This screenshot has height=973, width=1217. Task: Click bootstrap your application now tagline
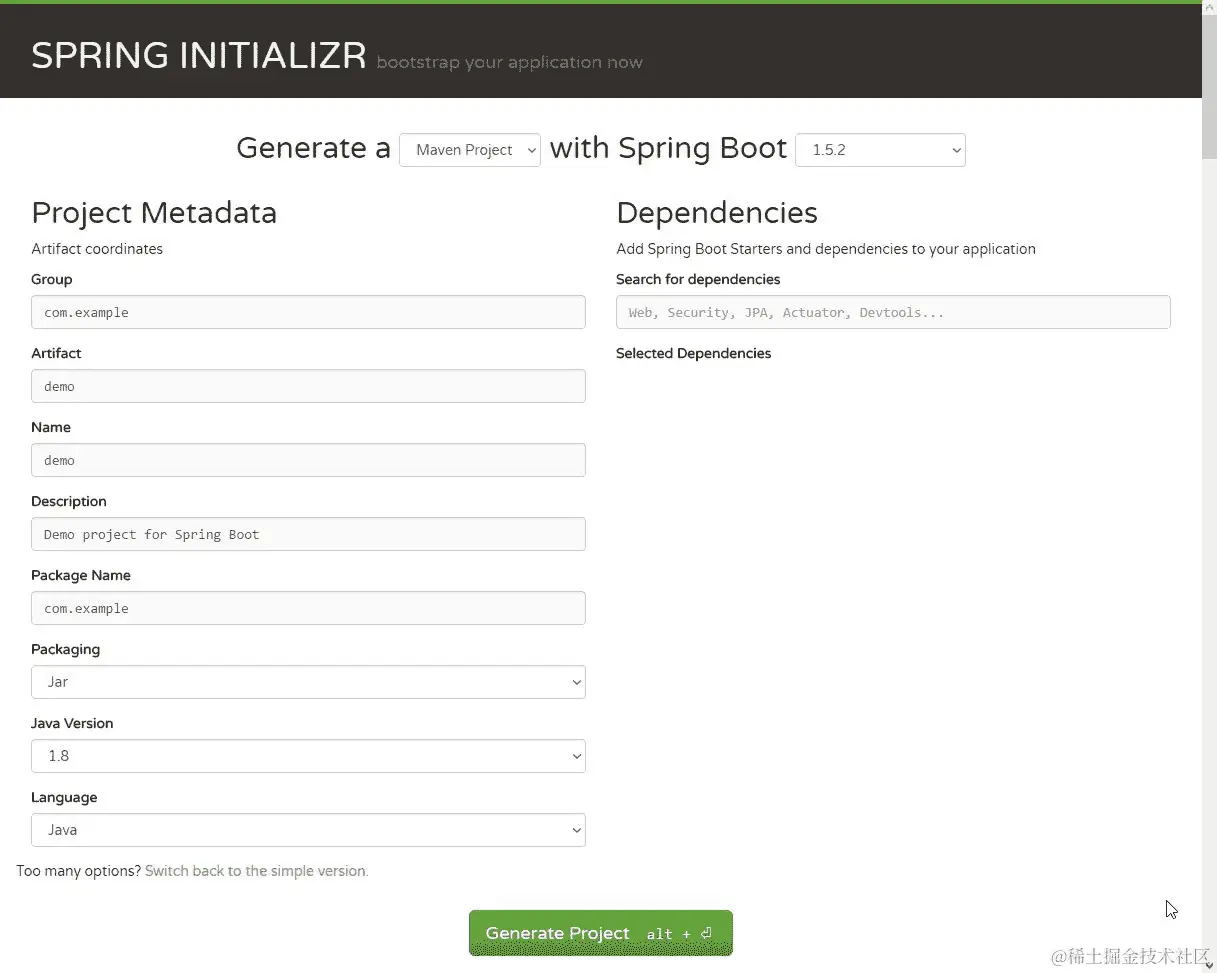(x=509, y=62)
